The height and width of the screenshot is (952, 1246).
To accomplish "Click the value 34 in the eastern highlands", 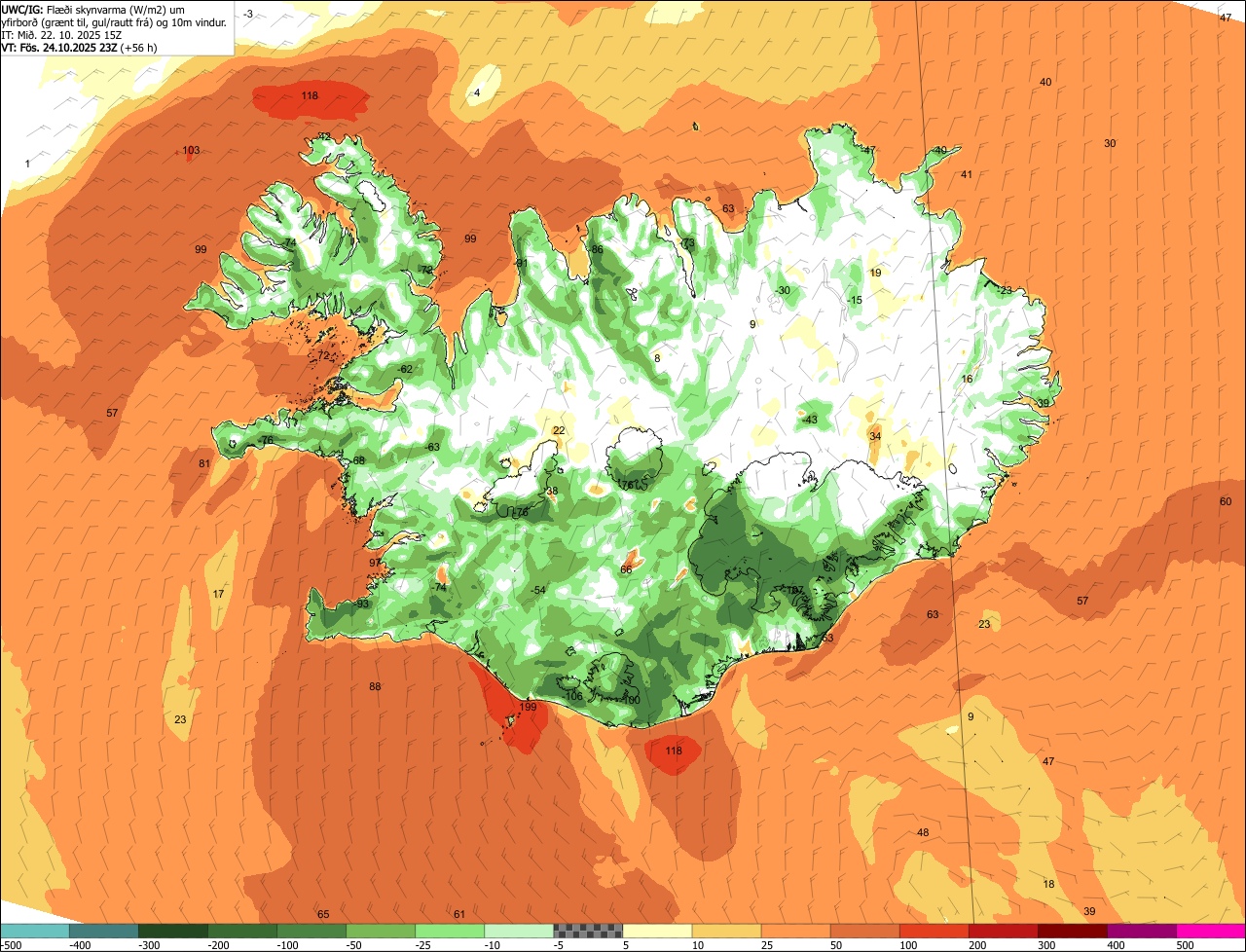I will pos(875,436).
